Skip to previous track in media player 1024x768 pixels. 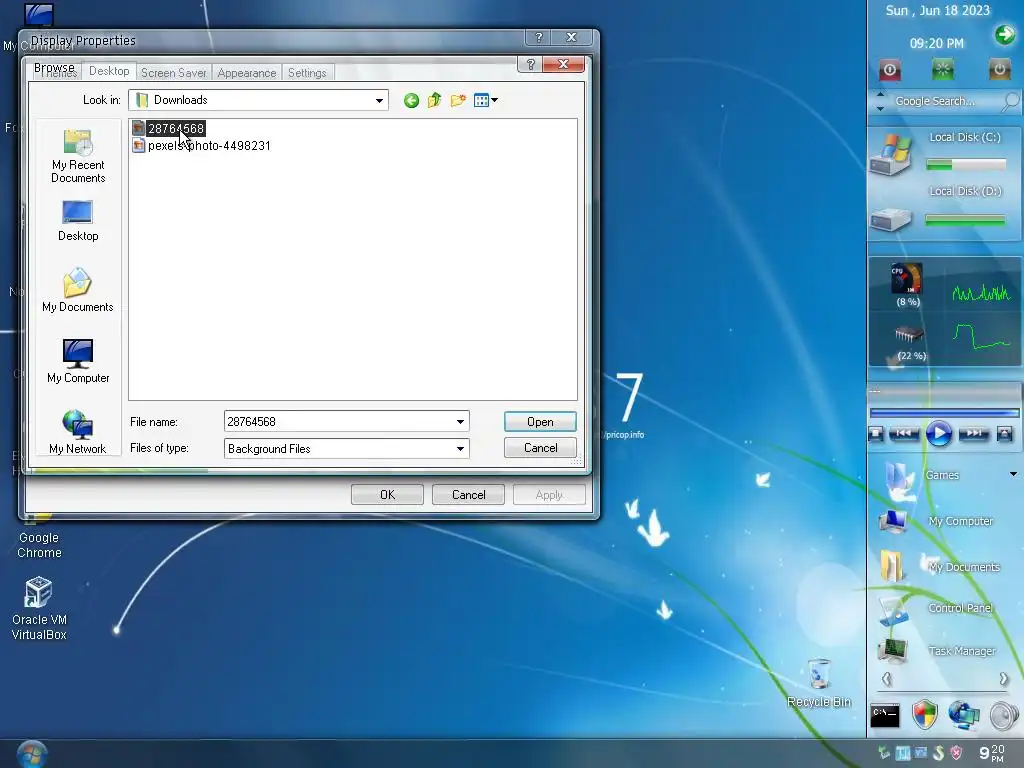point(904,433)
